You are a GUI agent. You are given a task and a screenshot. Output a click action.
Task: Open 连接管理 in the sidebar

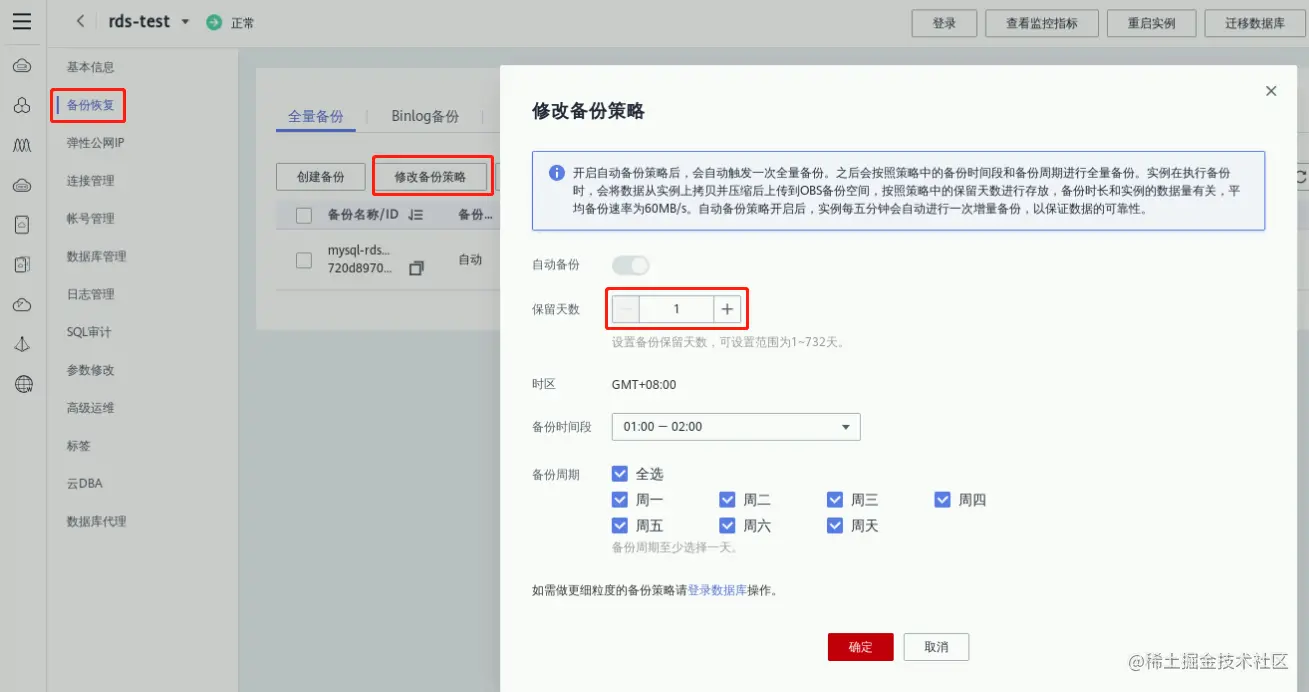90,181
